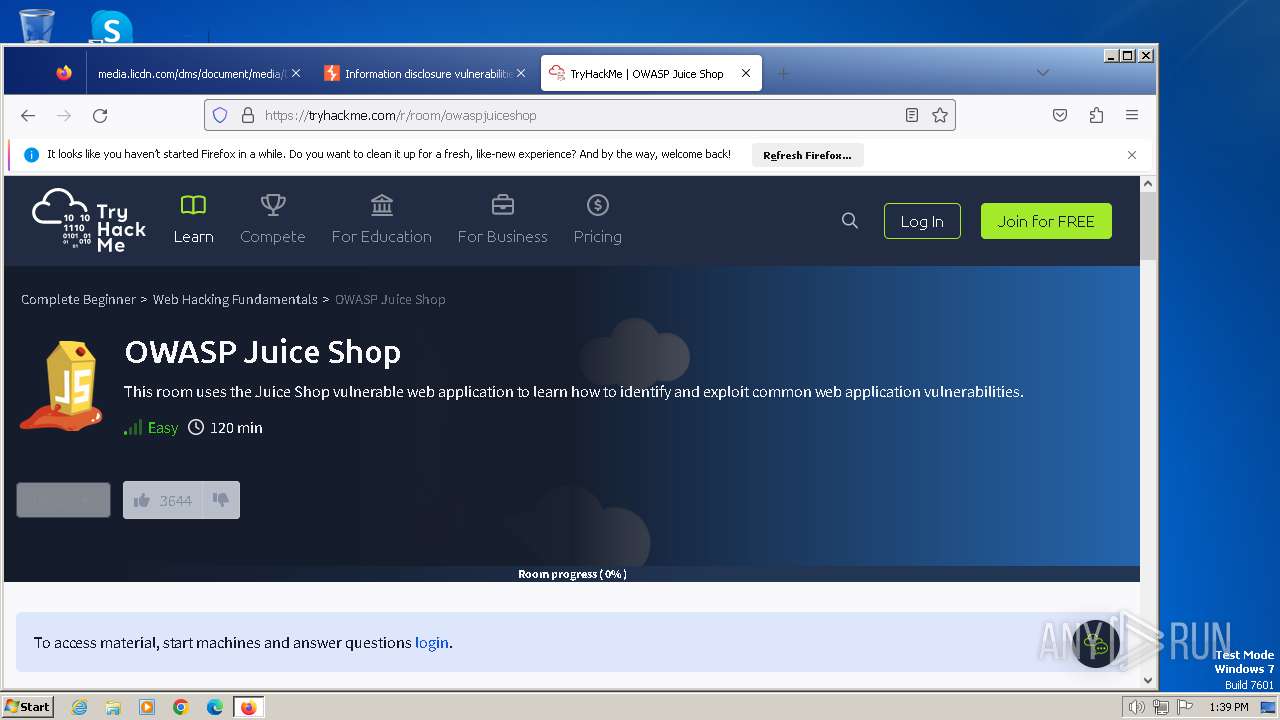Click the login link in the notice
Screen dimensions: 1280x720
click(x=432, y=643)
